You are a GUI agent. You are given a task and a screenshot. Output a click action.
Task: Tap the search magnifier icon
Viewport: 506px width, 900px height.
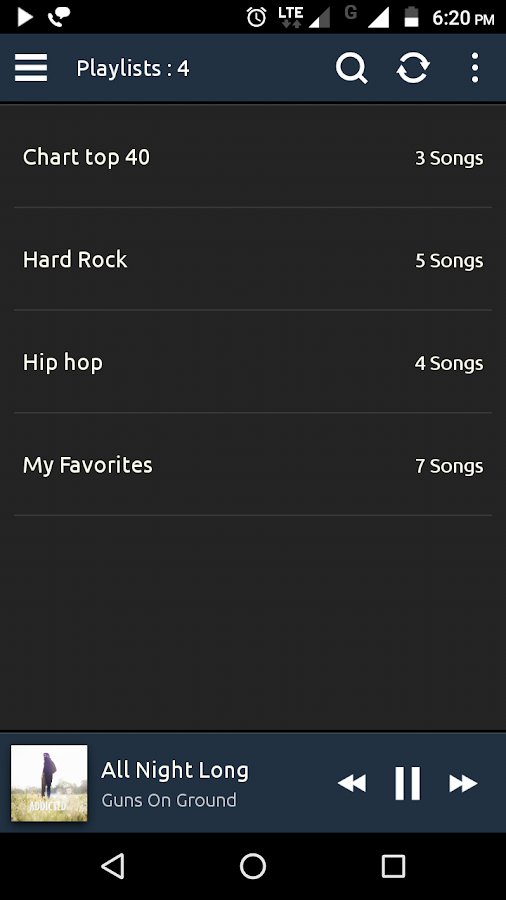point(351,68)
